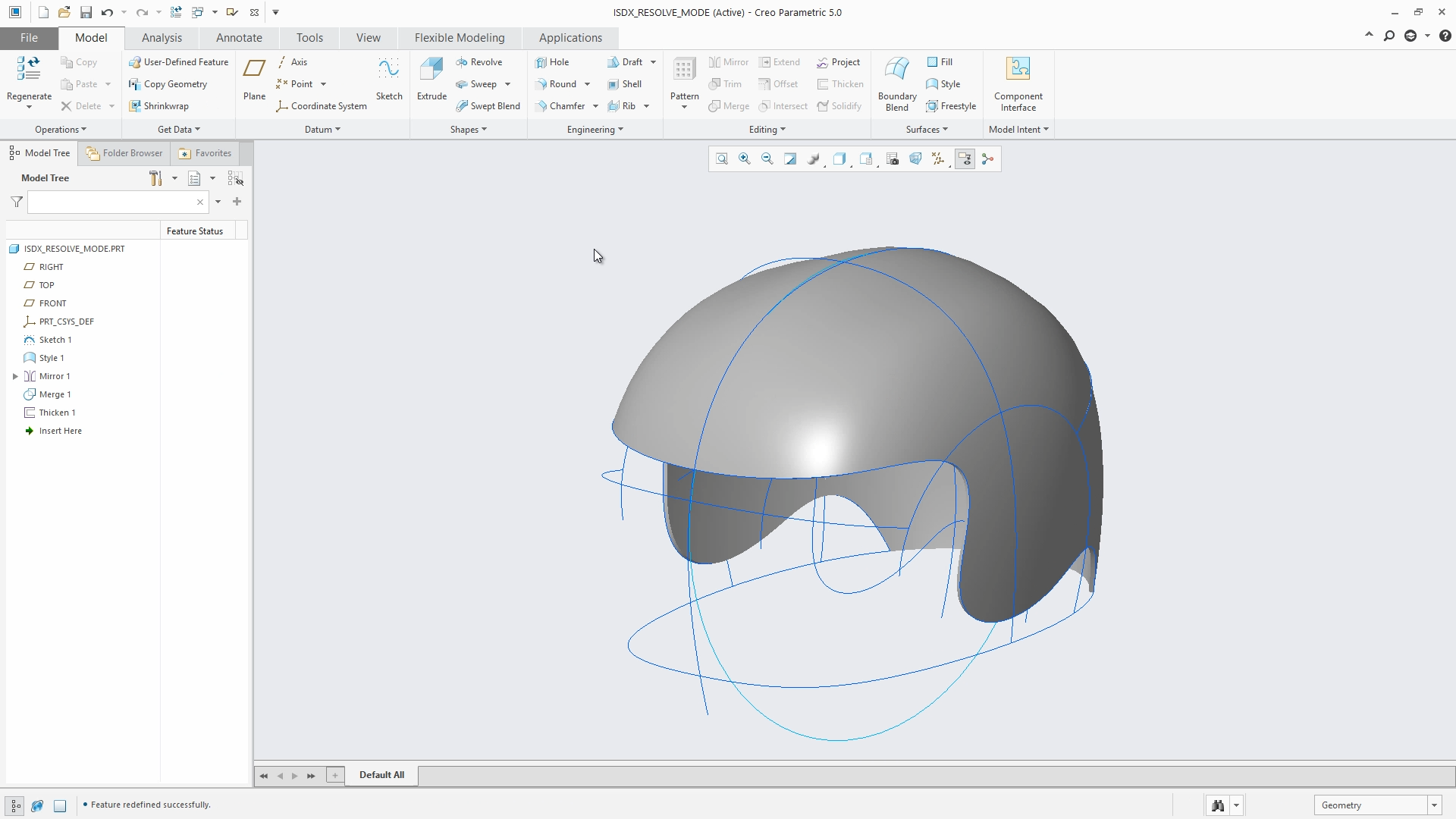The image size is (1456, 819).
Task: Click the Shrinkwrap button
Action: 158,106
